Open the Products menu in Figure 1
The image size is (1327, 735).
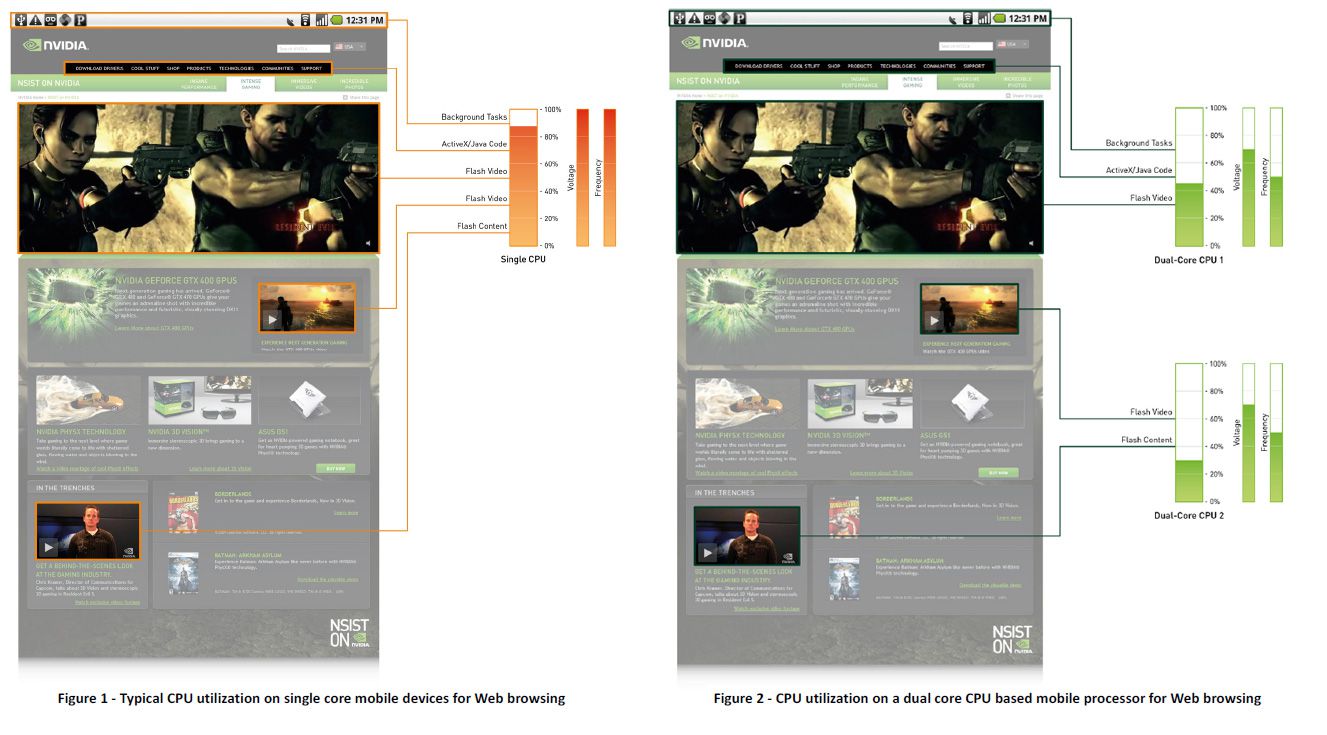(199, 68)
